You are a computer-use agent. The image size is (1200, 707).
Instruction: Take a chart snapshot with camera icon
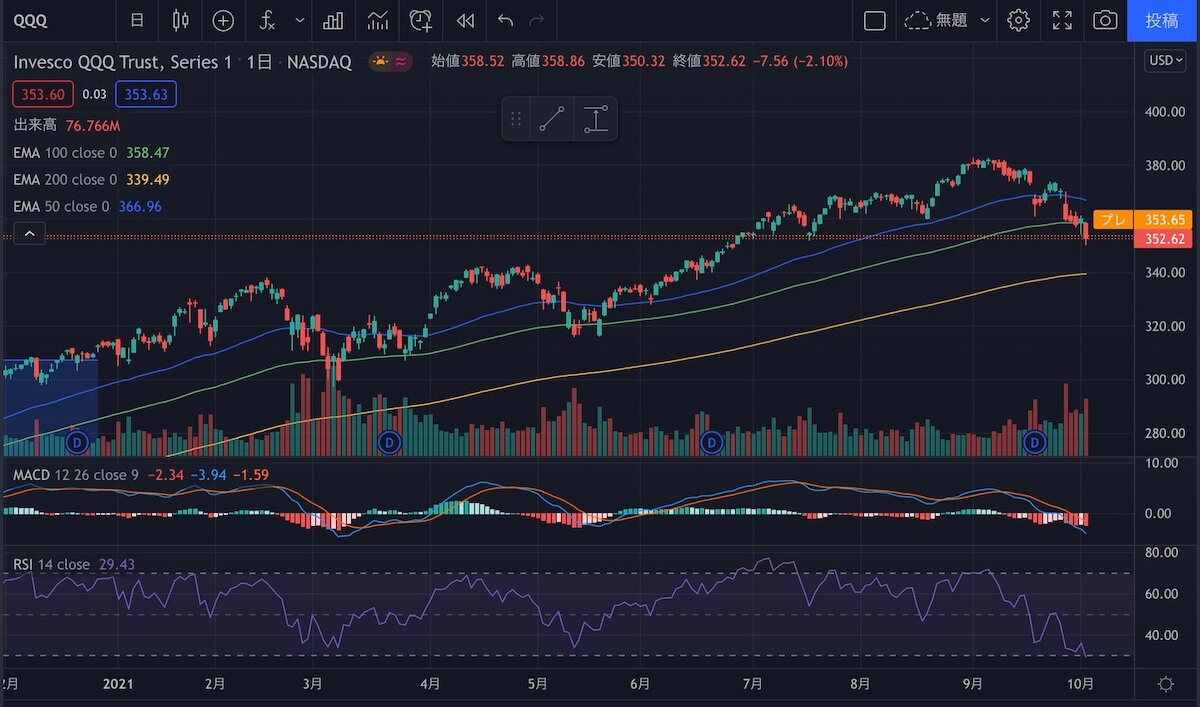(x=1105, y=20)
